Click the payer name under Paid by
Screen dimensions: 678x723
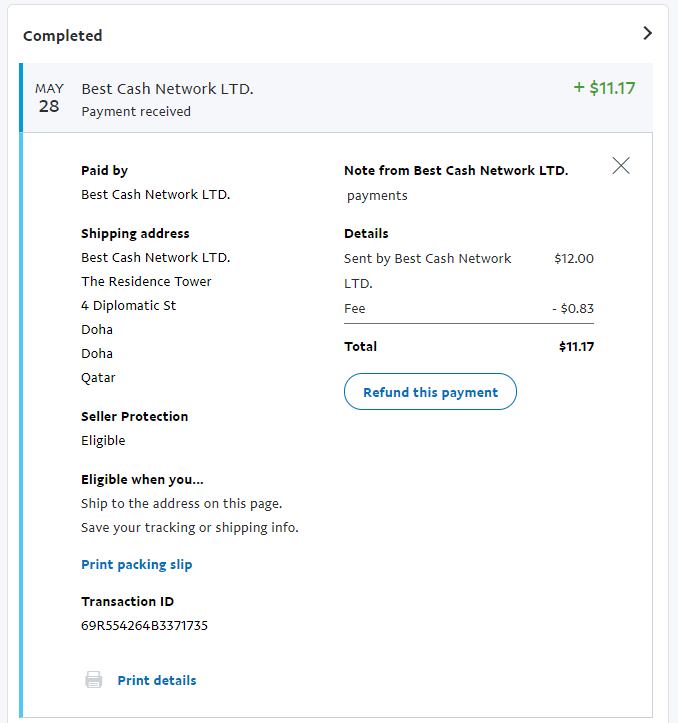point(156,195)
